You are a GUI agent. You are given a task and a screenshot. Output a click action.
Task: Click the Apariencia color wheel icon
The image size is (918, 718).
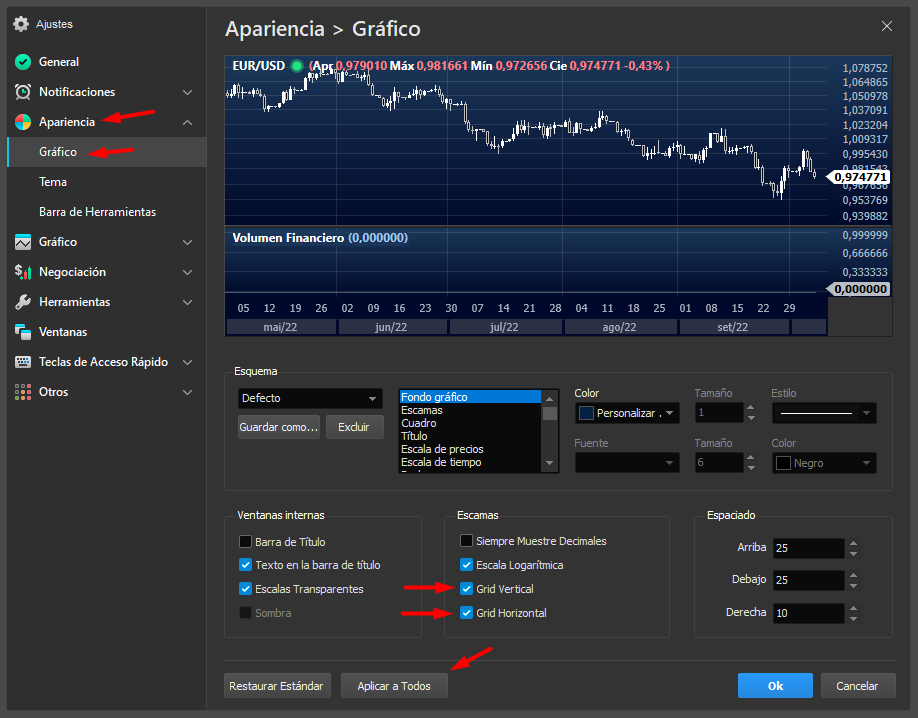click(23, 122)
